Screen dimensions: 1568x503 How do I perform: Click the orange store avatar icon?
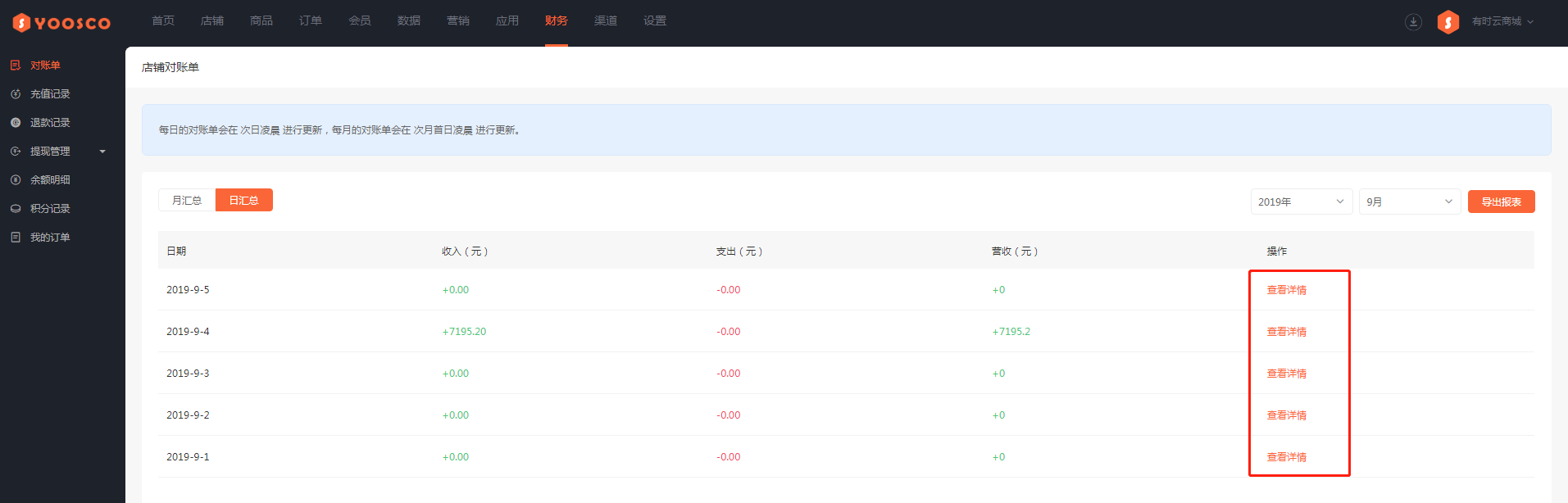[1448, 22]
